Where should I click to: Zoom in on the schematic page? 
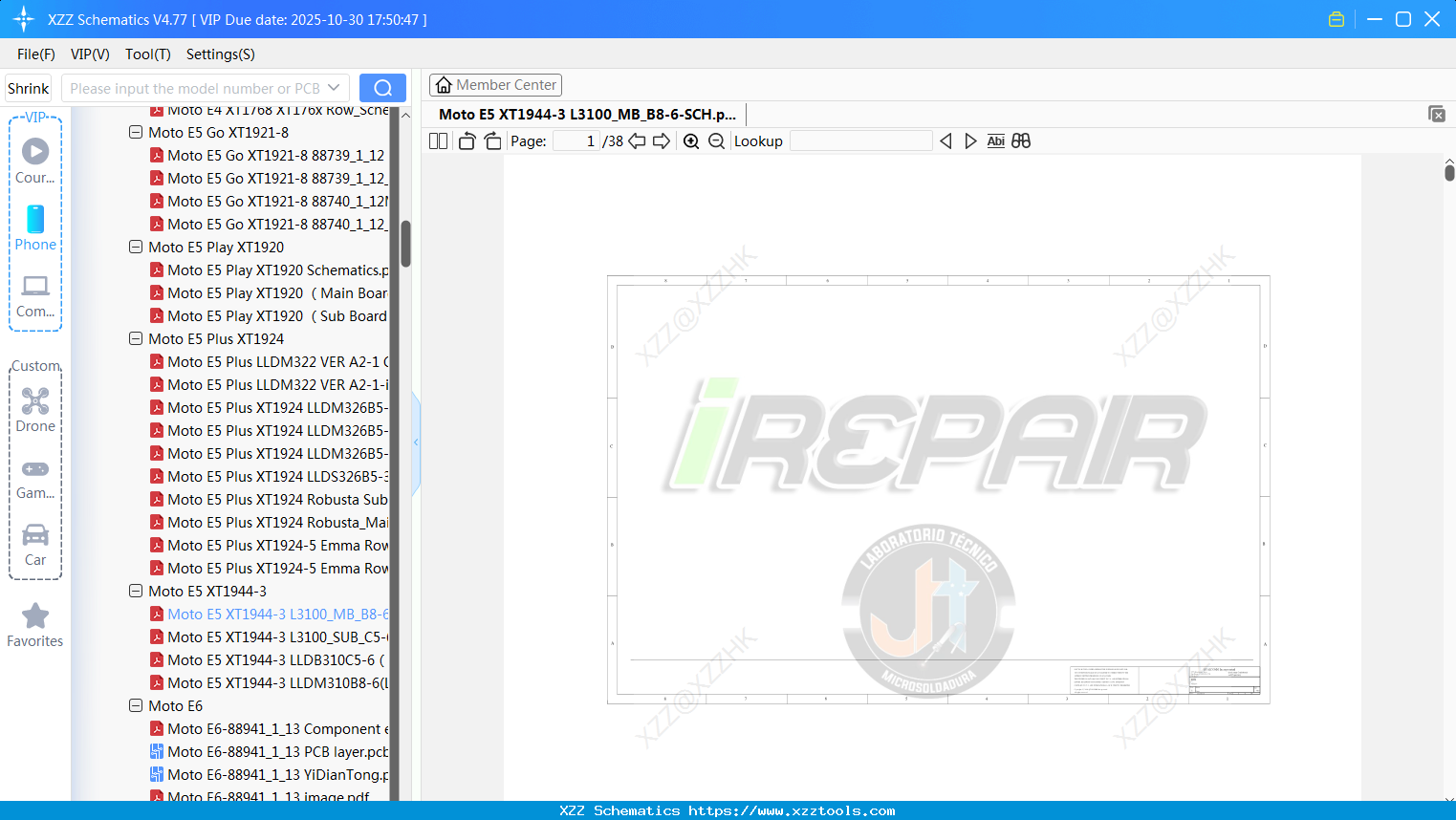[690, 140]
